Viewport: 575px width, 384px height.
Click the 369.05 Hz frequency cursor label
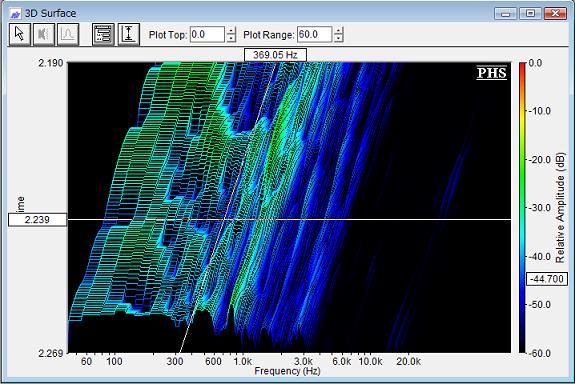click(275, 55)
